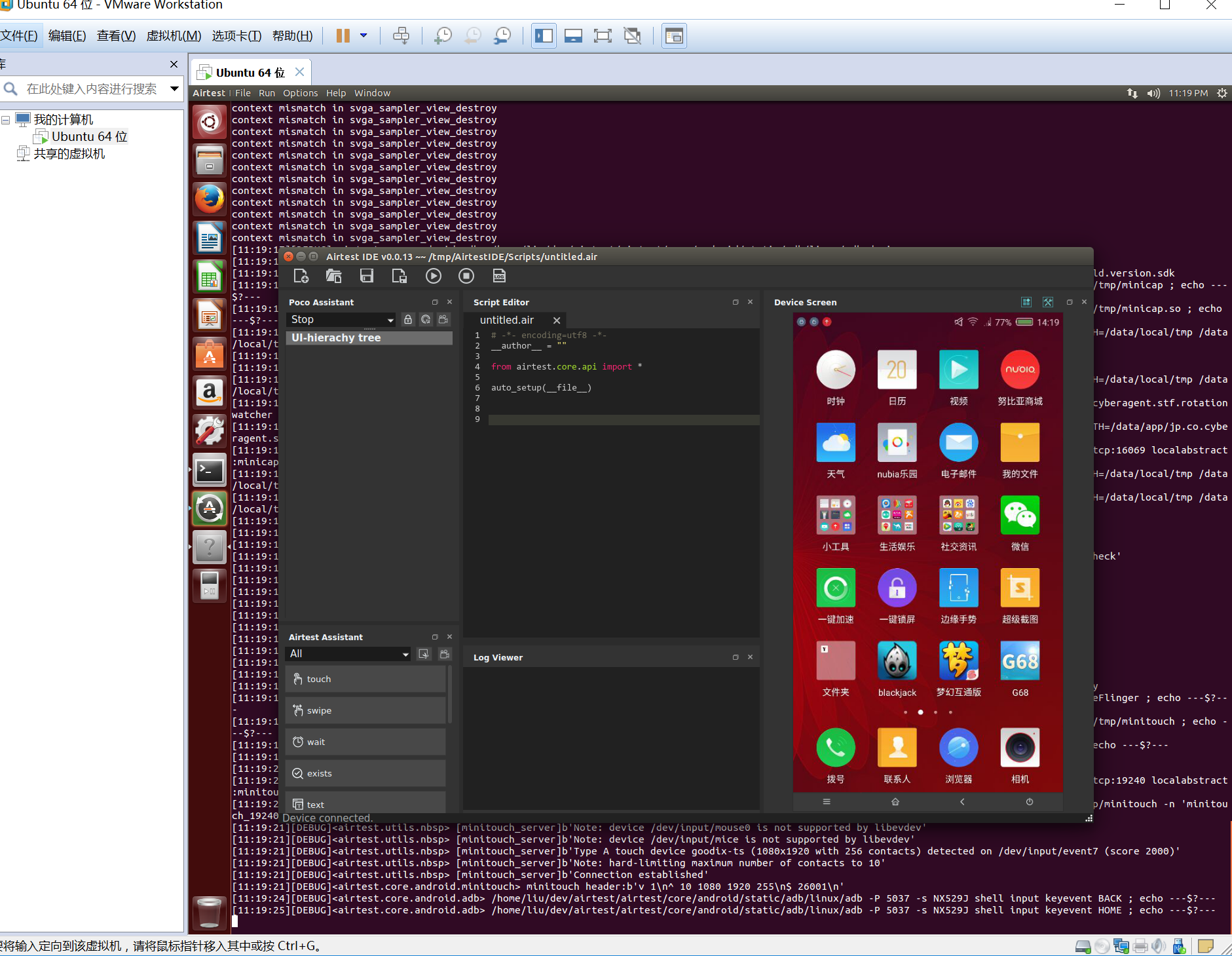Tap the device home button

click(x=895, y=801)
